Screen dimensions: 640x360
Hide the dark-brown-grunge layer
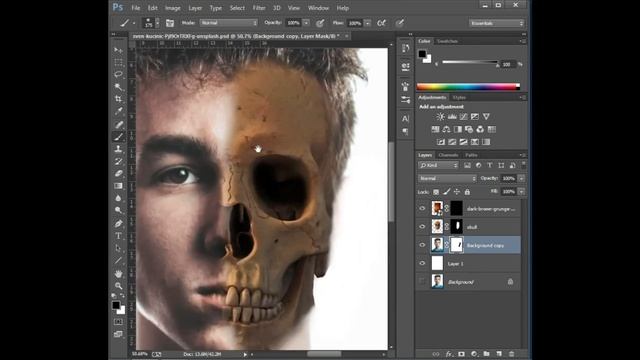click(422, 209)
